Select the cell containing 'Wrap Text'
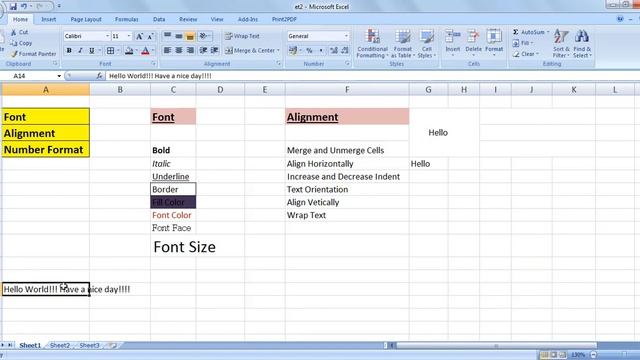Image resolution: width=640 pixels, height=360 pixels. (x=347, y=215)
